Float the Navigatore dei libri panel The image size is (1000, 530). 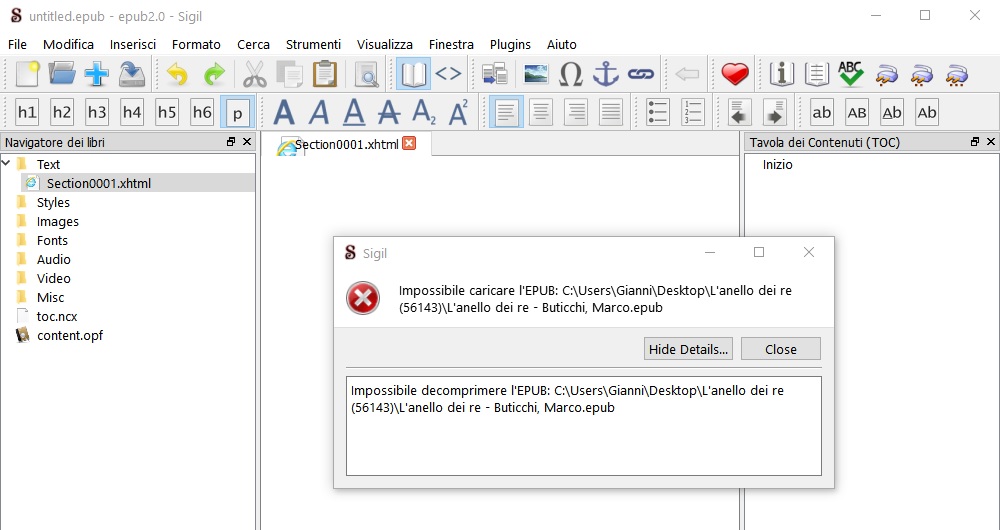231,142
